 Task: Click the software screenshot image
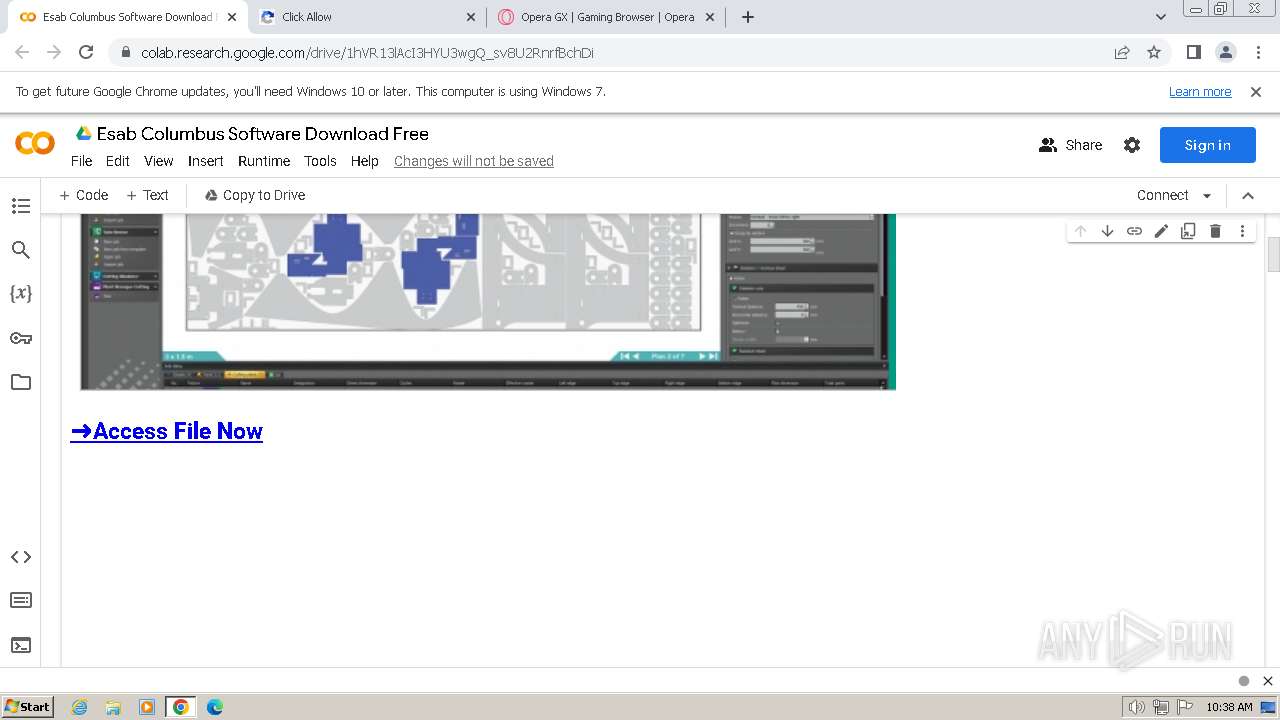coord(488,301)
